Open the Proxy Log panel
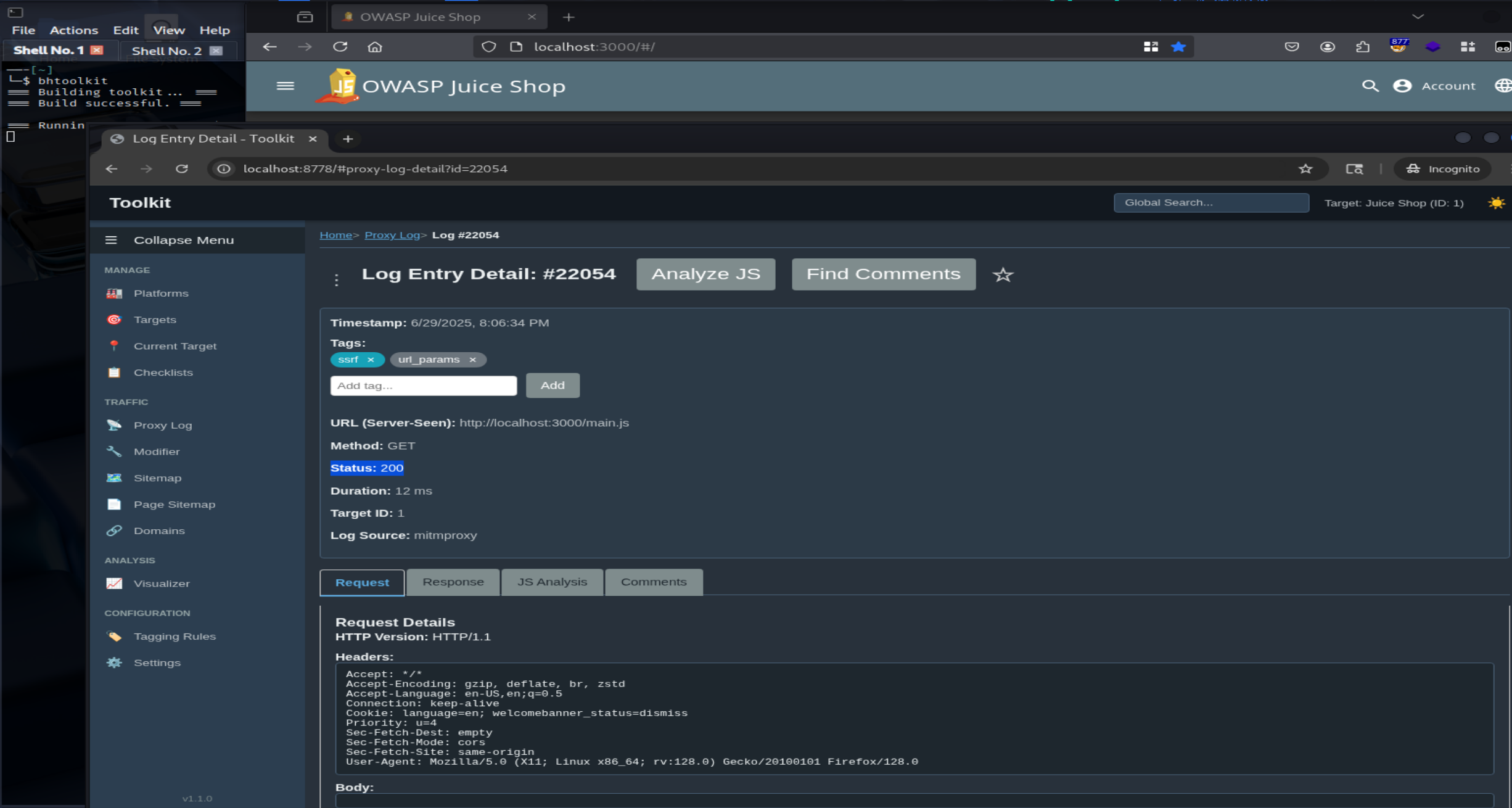The image size is (1512, 808). point(162,425)
